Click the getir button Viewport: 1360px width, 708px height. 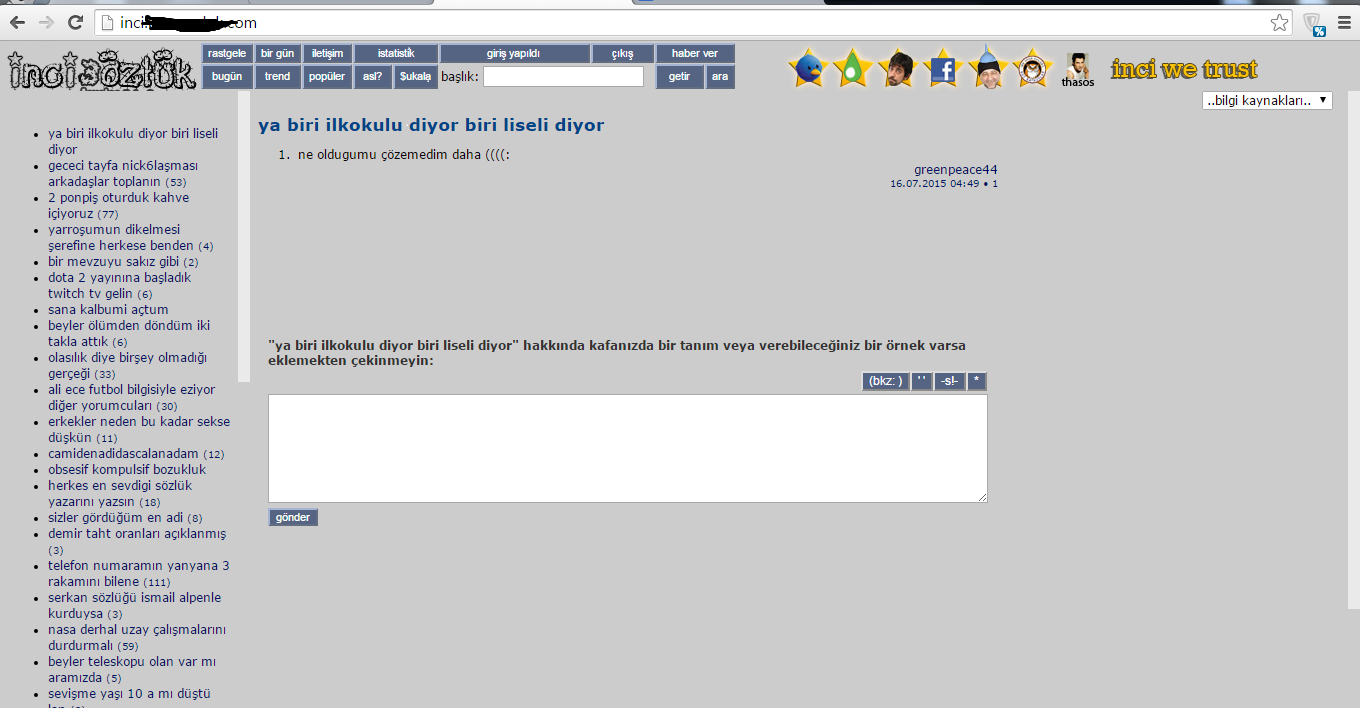pos(679,77)
